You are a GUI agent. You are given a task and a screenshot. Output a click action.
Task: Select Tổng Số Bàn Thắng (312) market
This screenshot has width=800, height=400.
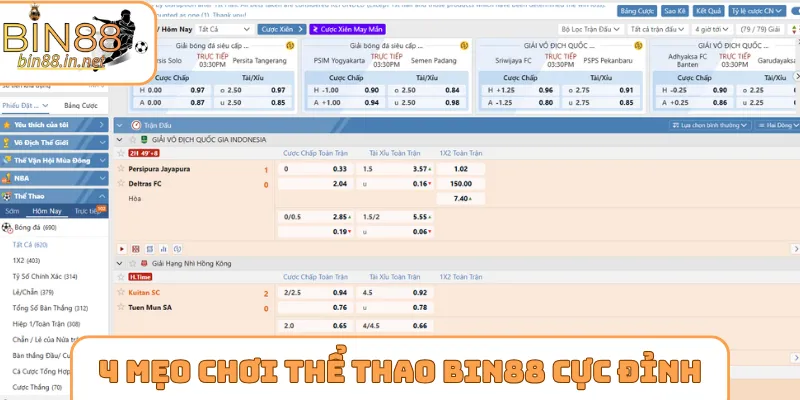[x=50, y=308]
